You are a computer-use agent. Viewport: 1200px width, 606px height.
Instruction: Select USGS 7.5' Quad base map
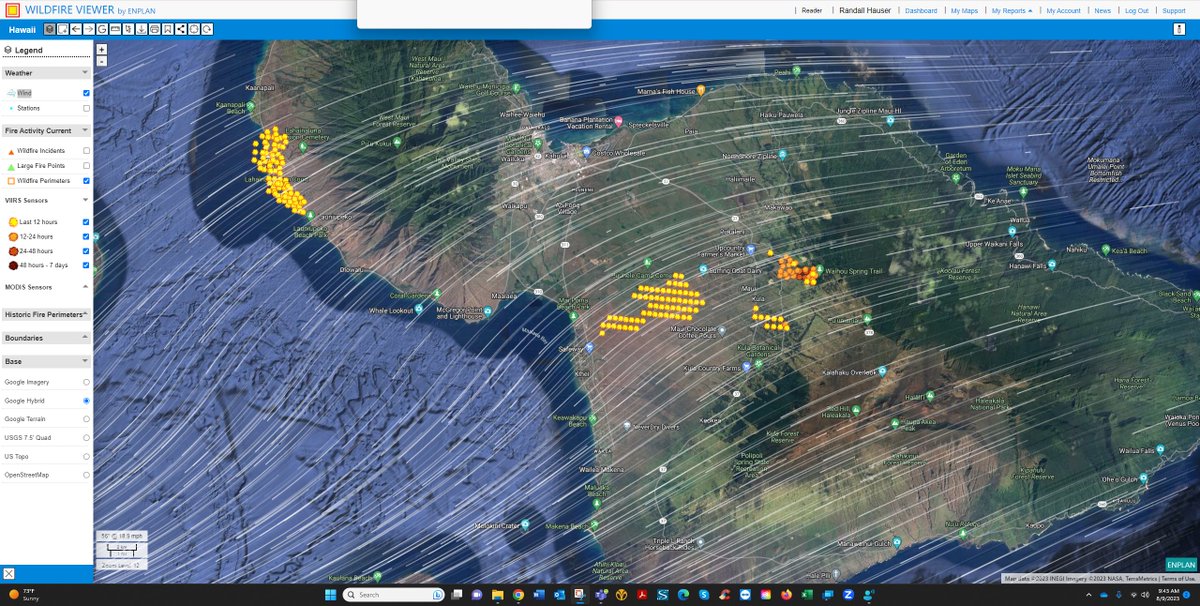coord(87,437)
